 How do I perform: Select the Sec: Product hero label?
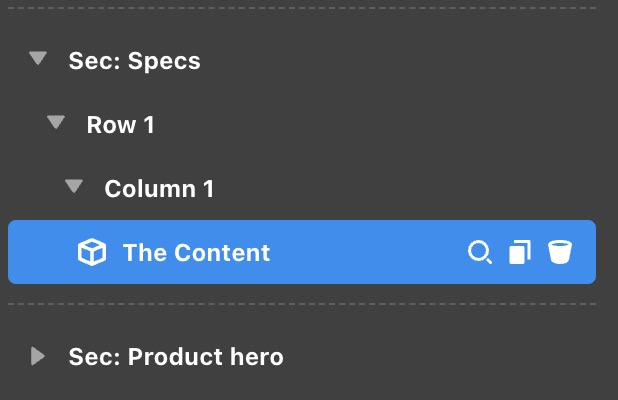(175, 357)
